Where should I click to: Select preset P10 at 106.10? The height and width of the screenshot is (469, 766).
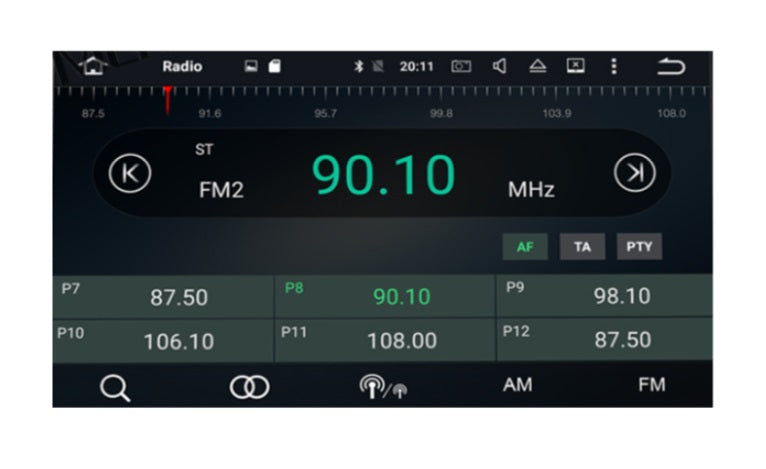(x=163, y=340)
